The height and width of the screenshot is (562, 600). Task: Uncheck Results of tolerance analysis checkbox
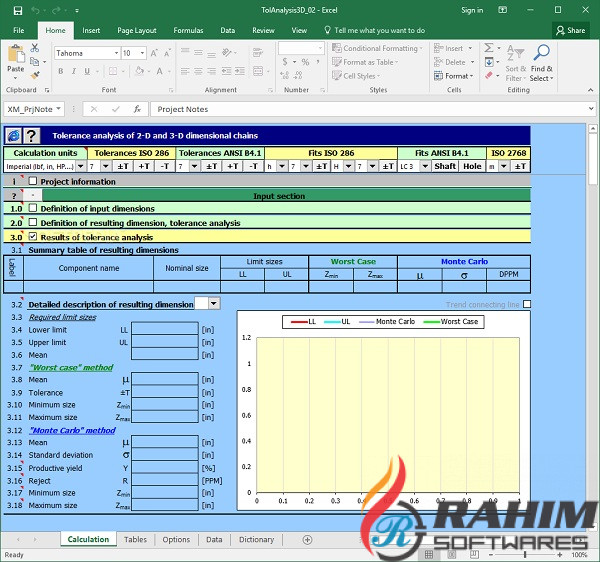click(33, 237)
